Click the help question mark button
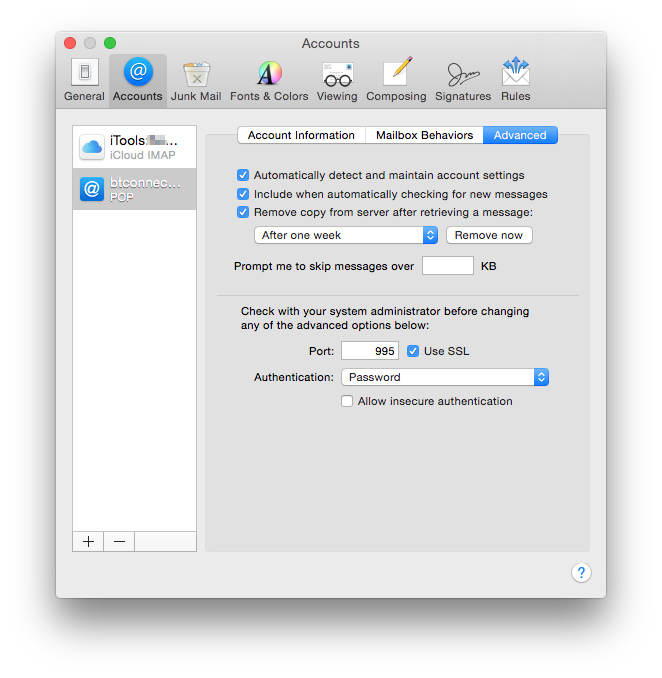The width and height of the screenshot is (662, 678). pos(581,572)
